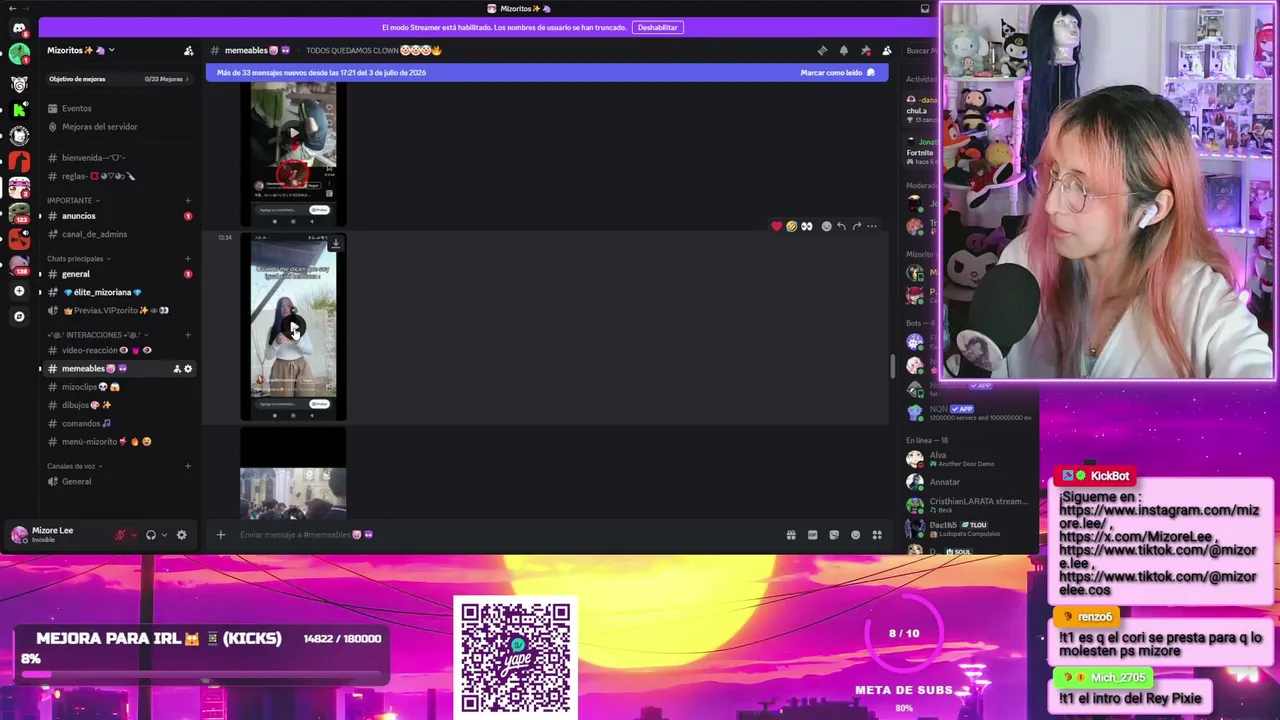Open attachment plus button in message bar
The width and height of the screenshot is (1280, 720).
pos(221,535)
